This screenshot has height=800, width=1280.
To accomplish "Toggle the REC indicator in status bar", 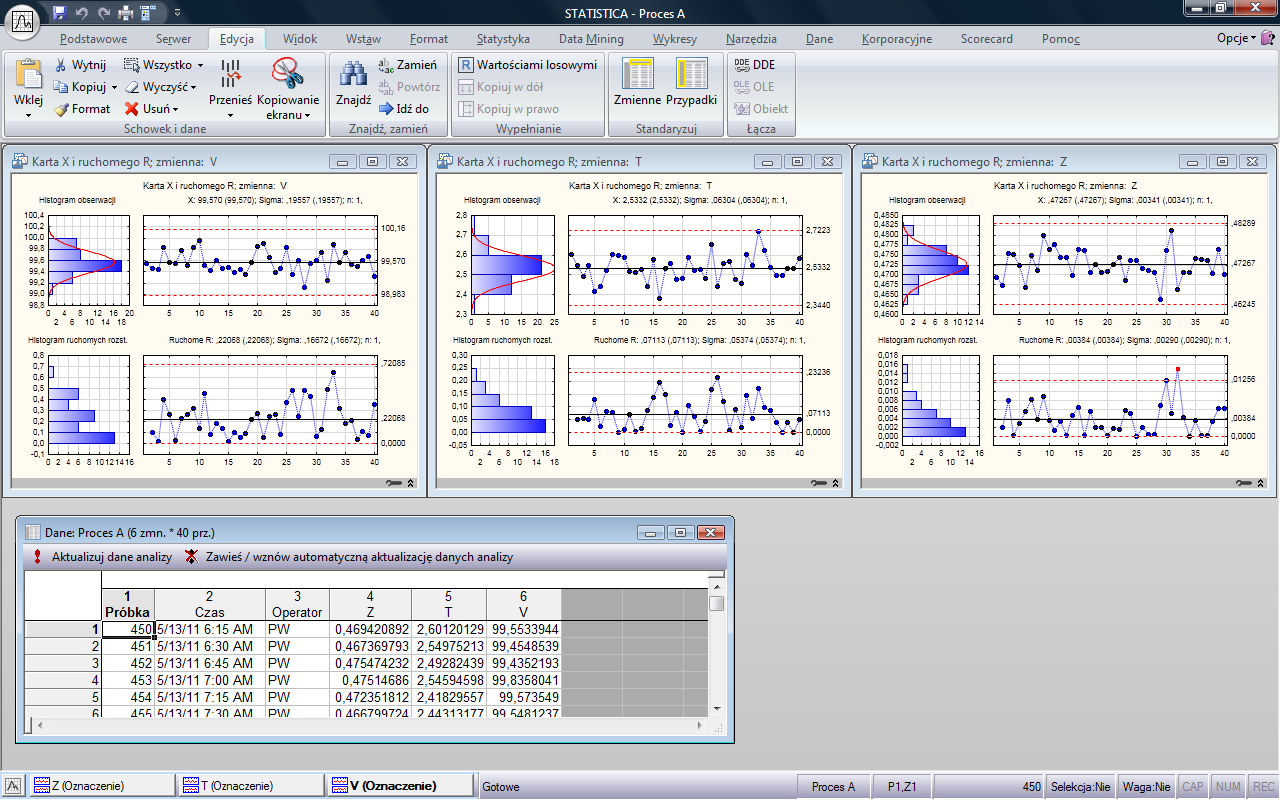I will coord(1262,786).
